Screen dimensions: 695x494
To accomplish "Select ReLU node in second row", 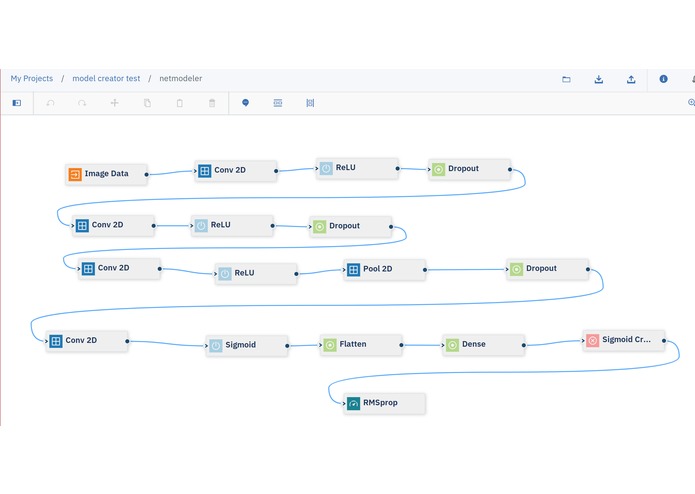I will click(232, 226).
